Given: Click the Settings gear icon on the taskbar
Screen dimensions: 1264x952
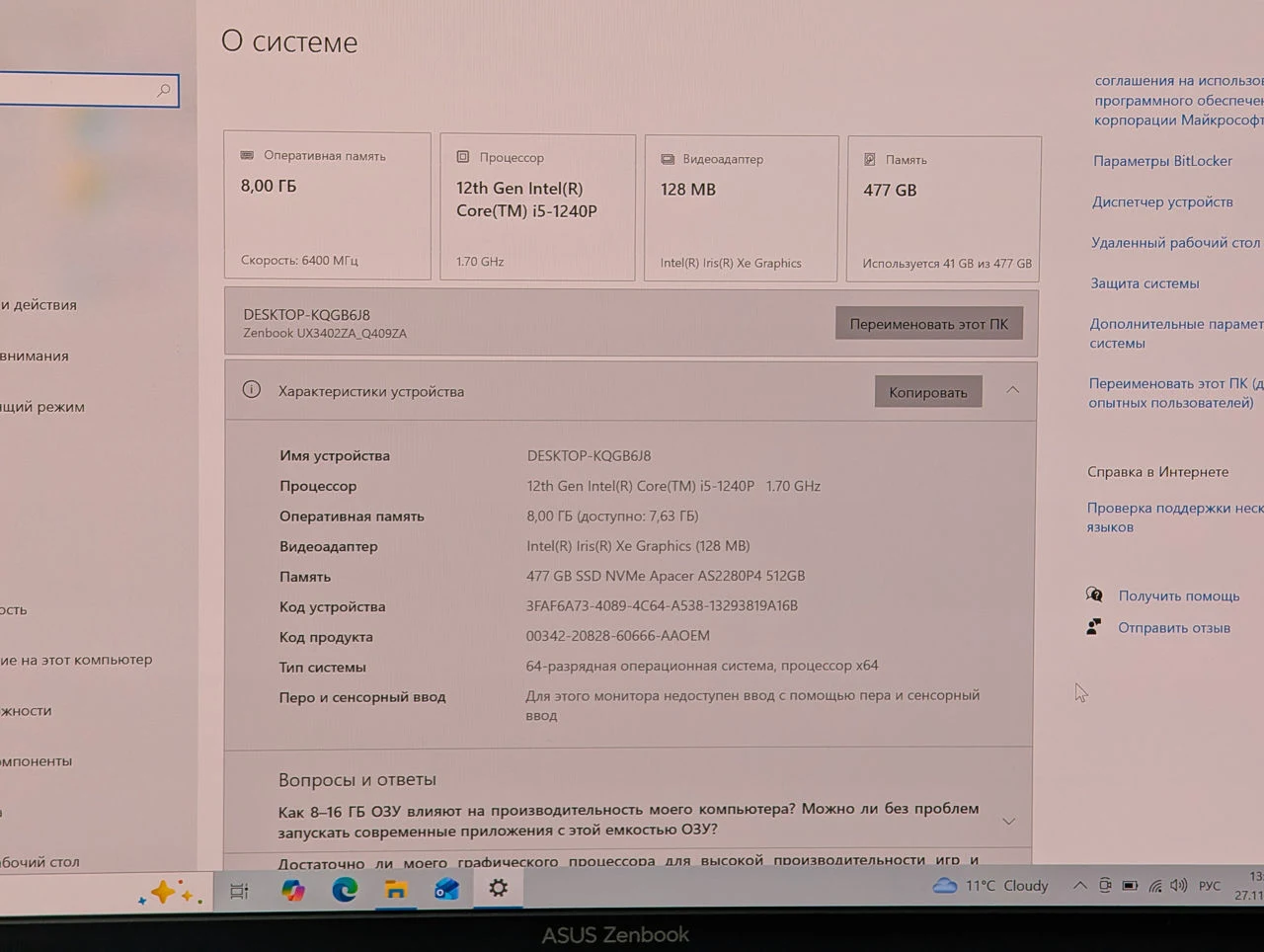Looking at the screenshot, I should pyautogui.click(x=499, y=888).
